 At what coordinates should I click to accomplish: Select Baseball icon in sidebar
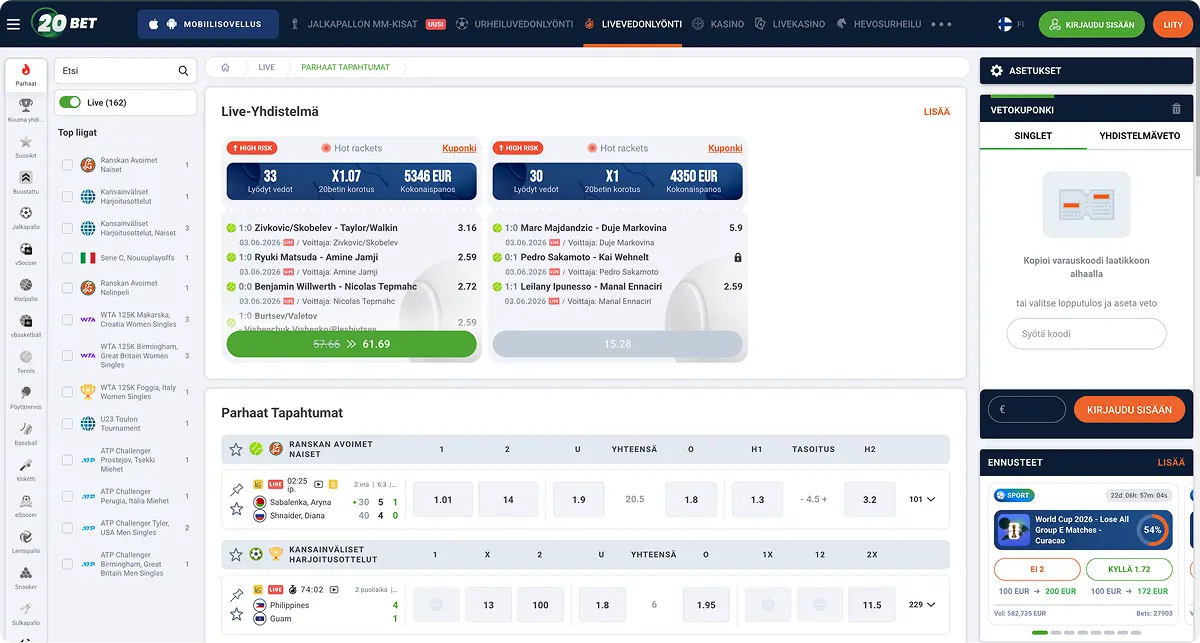coord(26,435)
